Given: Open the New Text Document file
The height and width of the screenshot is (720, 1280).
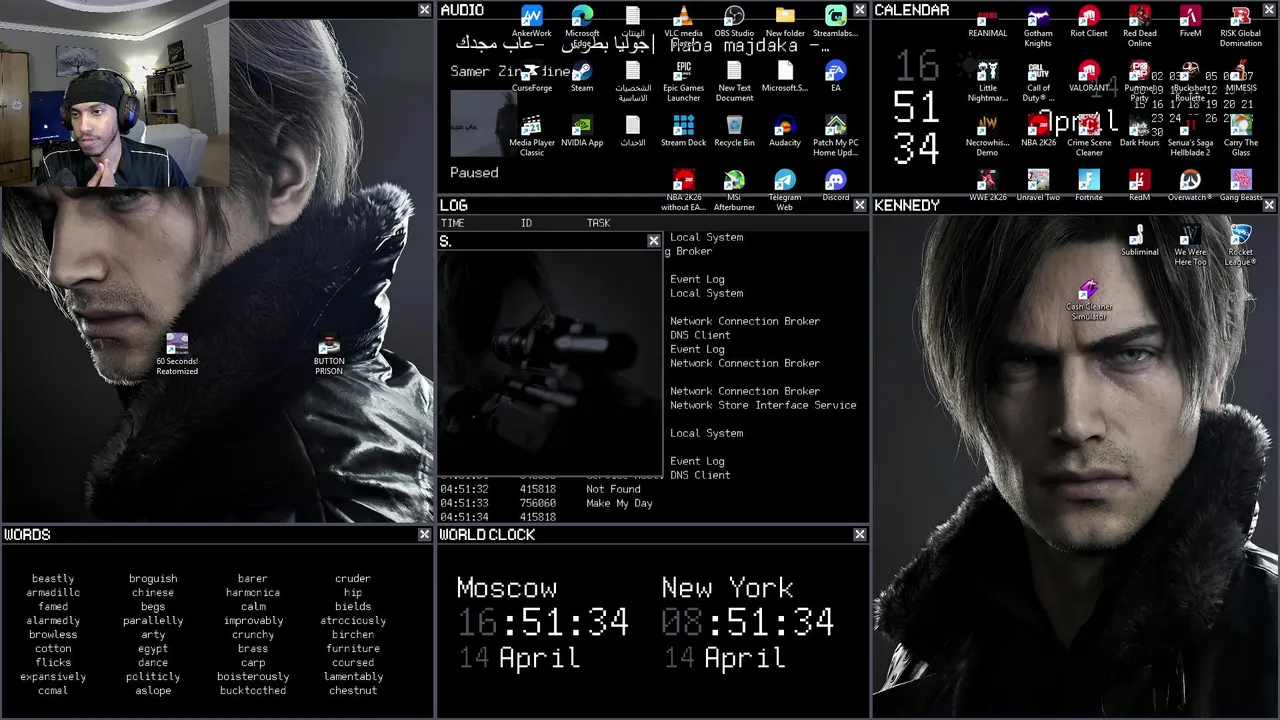Looking at the screenshot, I should (x=734, y=81).
